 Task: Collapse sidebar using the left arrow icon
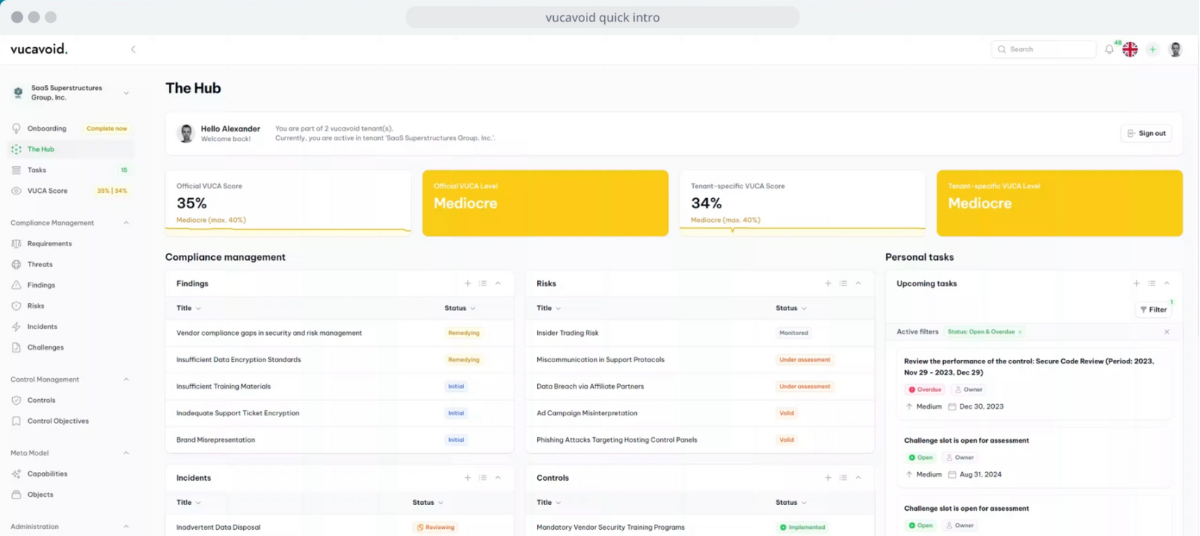pos(133,49)
